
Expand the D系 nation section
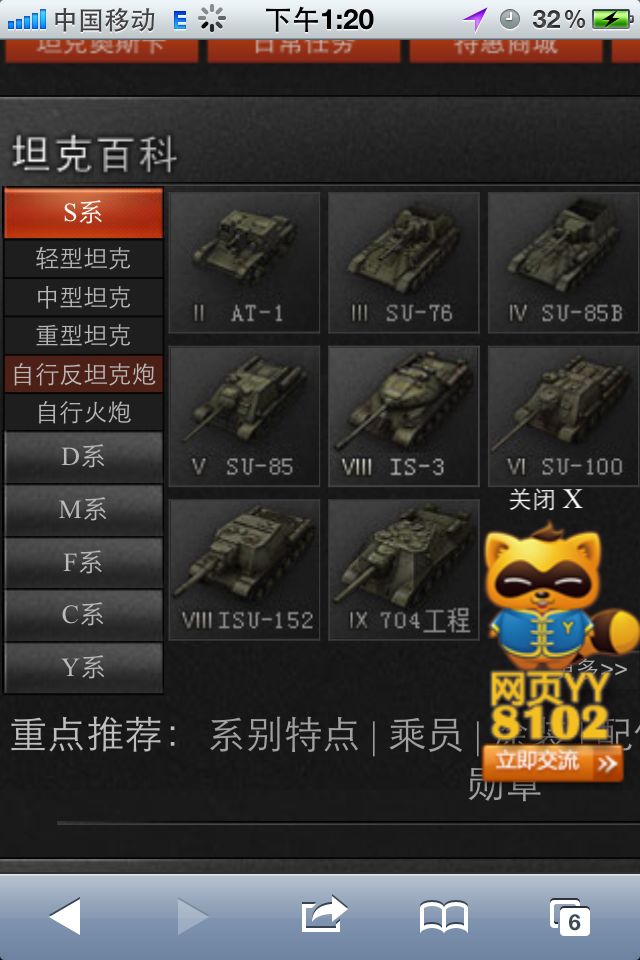(83, 457)
